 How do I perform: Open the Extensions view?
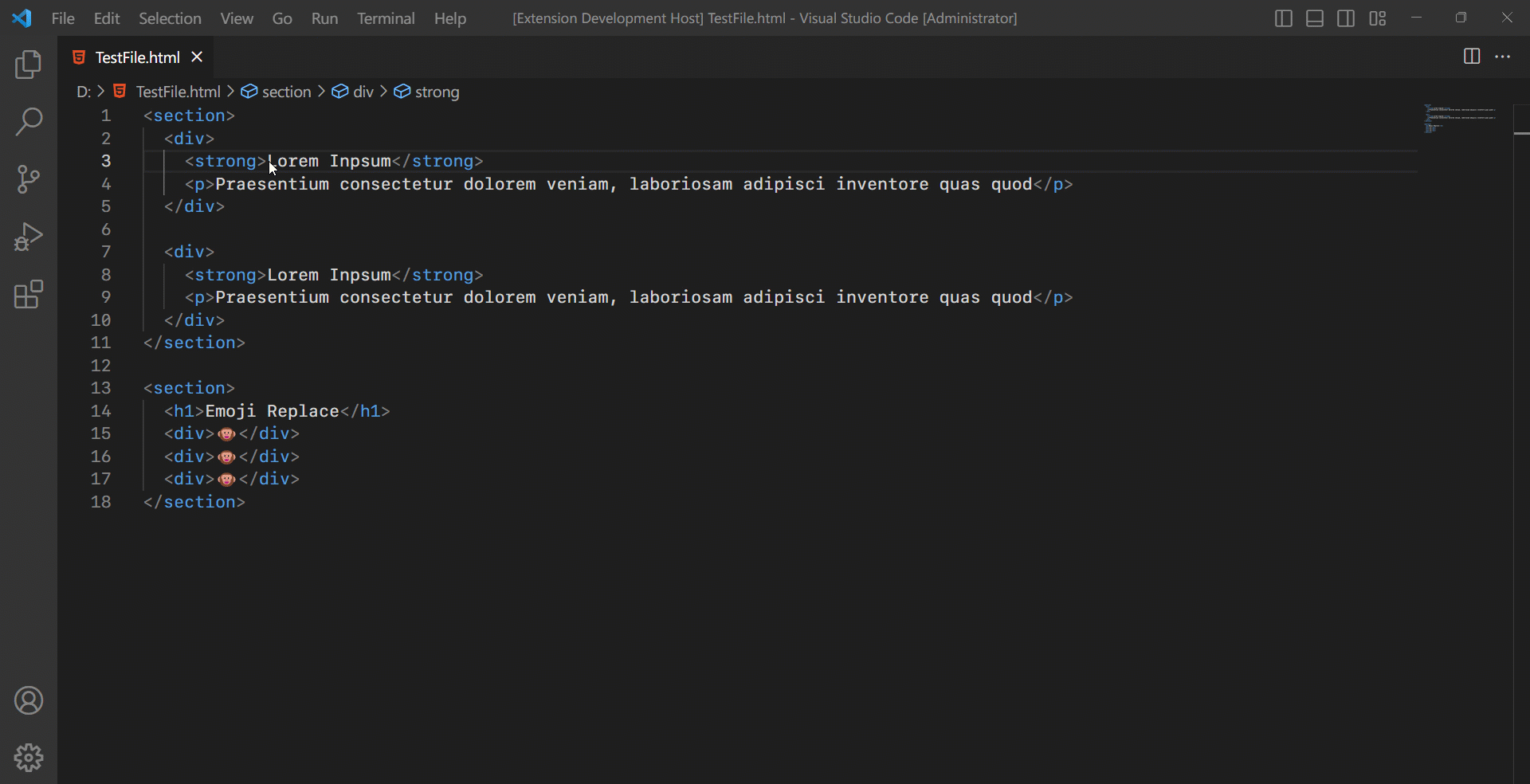(x=29, y=294)
